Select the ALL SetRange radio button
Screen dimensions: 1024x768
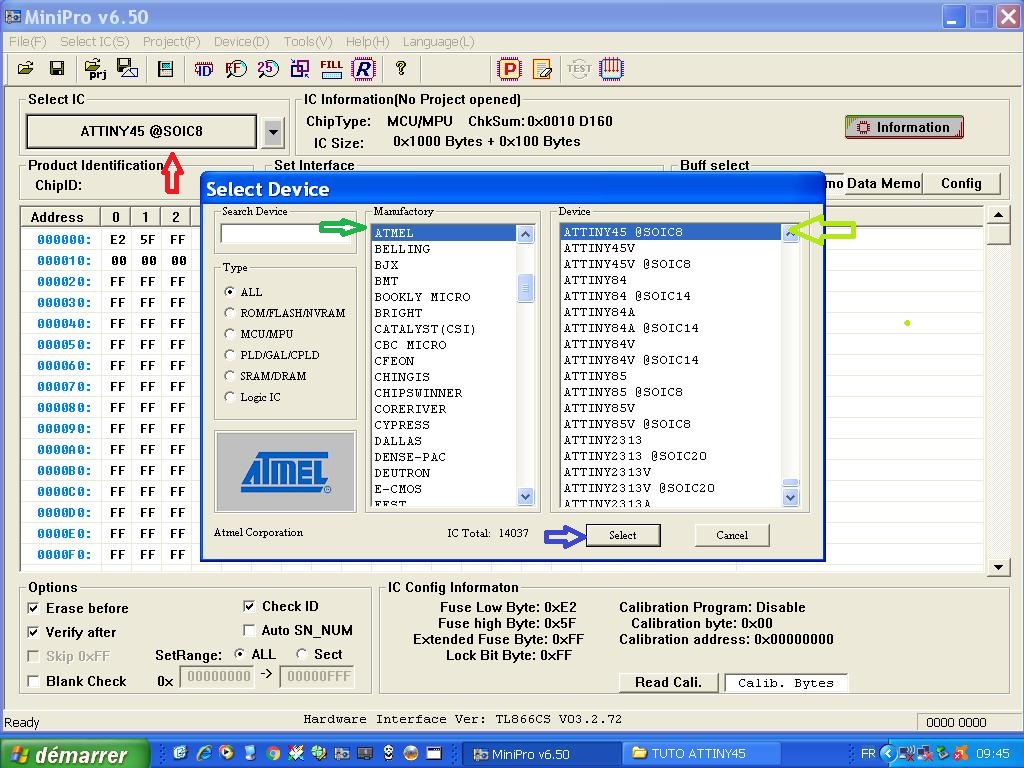tap(240, 654)
